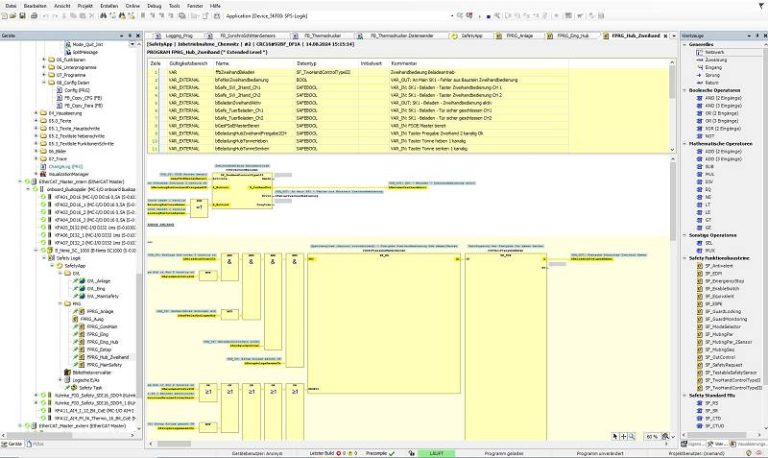Viewport: 768px width, 458px height.
Task: Switch to the FPRG_Anlage tab
Action: pos(518,33)
